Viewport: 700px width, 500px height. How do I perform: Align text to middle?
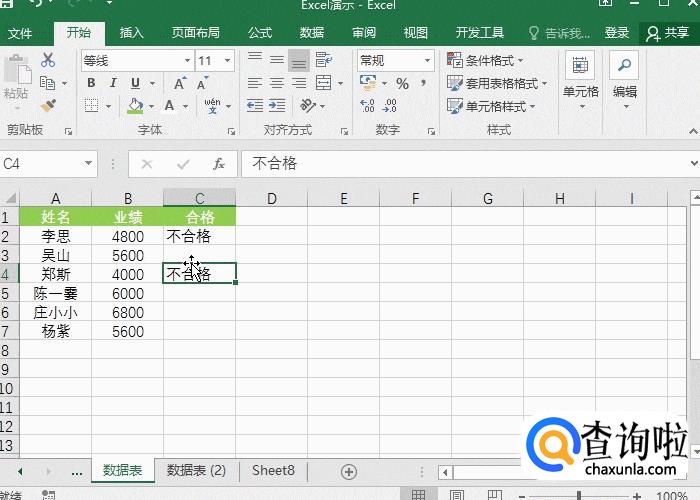point(277,59)
